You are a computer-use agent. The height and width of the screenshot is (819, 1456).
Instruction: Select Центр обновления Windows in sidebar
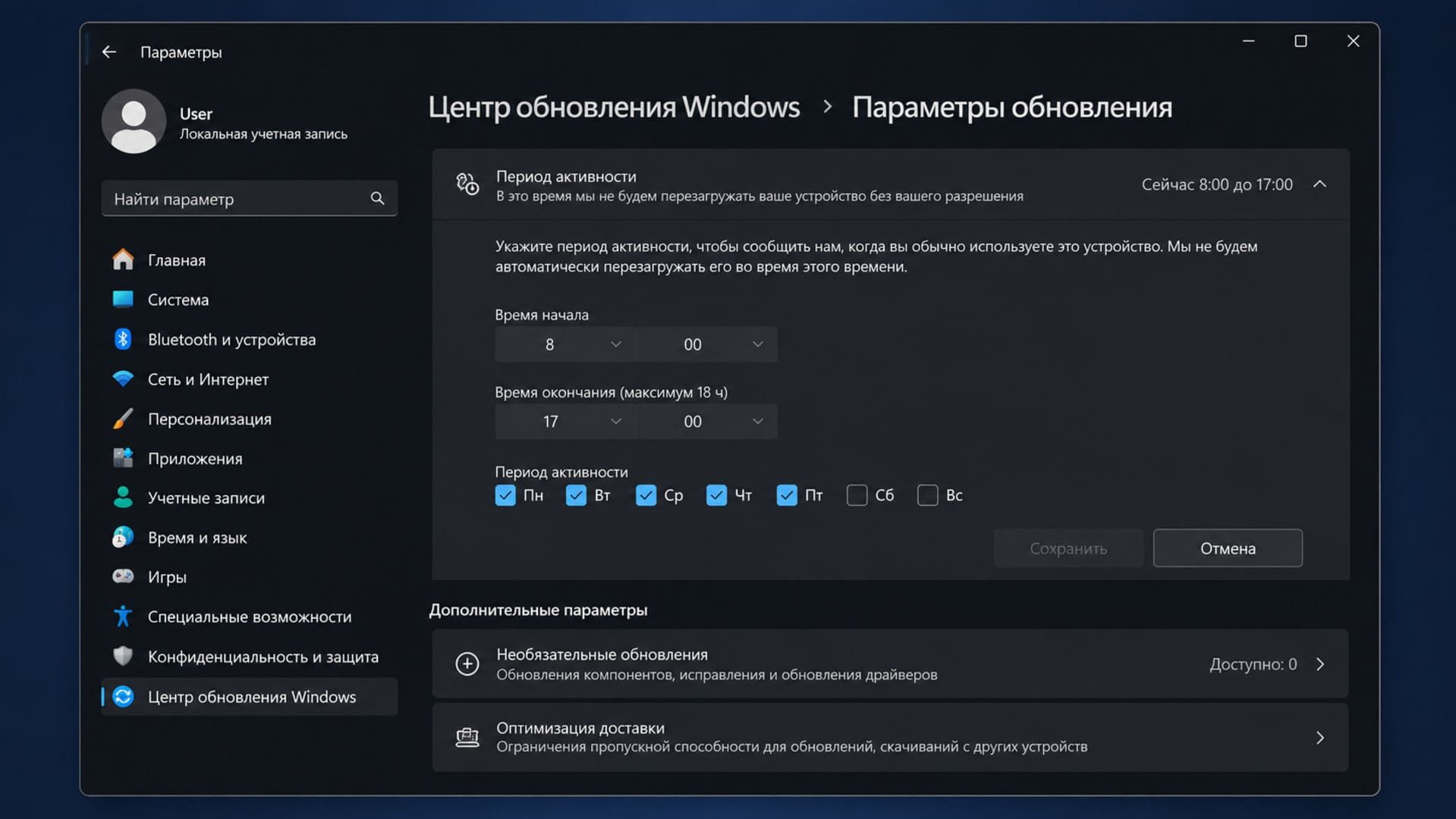click(x=249, y=696)
